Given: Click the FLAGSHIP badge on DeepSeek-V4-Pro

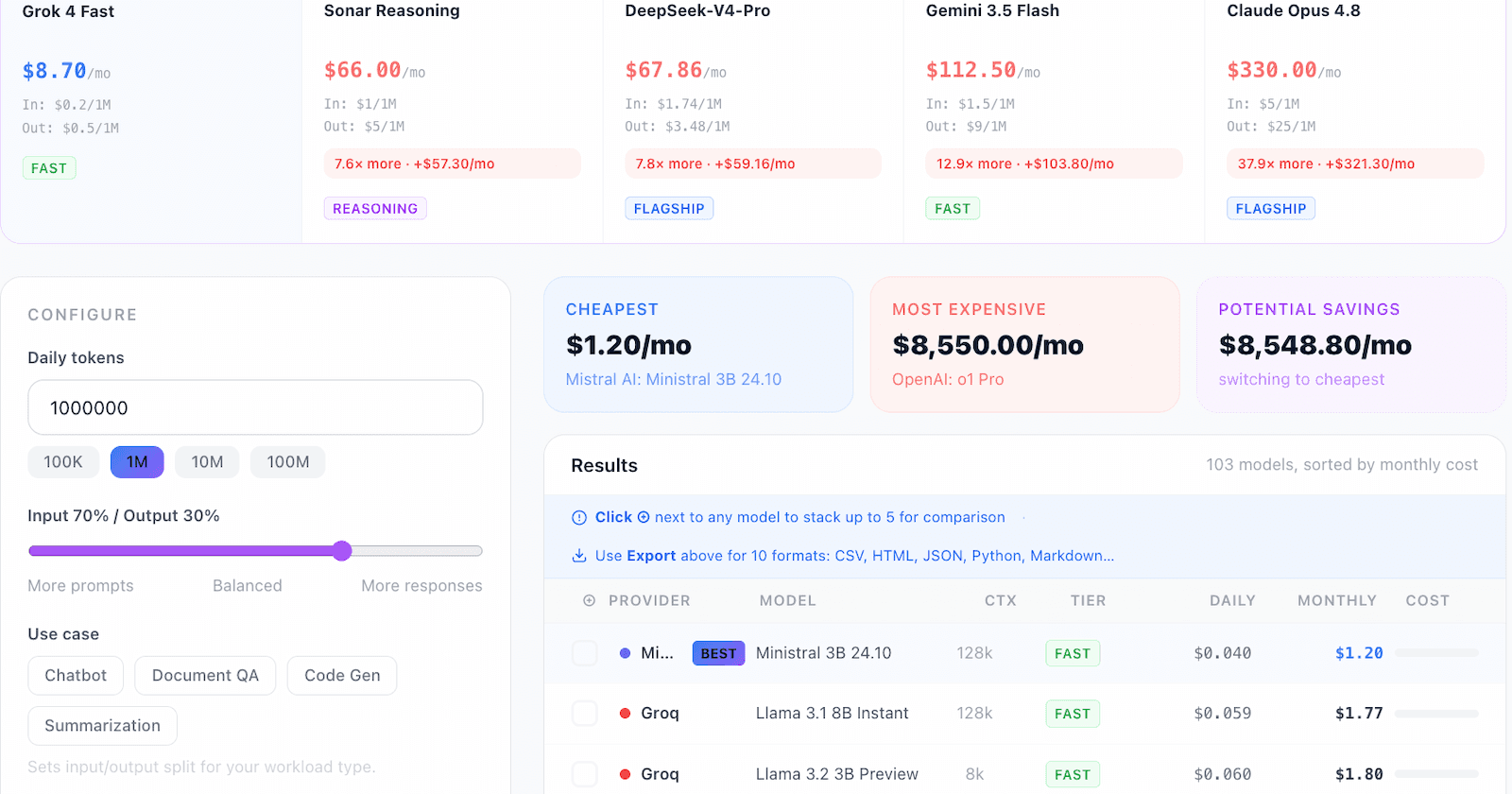Looking at the screenshot, I should click(x=669, y=209).
